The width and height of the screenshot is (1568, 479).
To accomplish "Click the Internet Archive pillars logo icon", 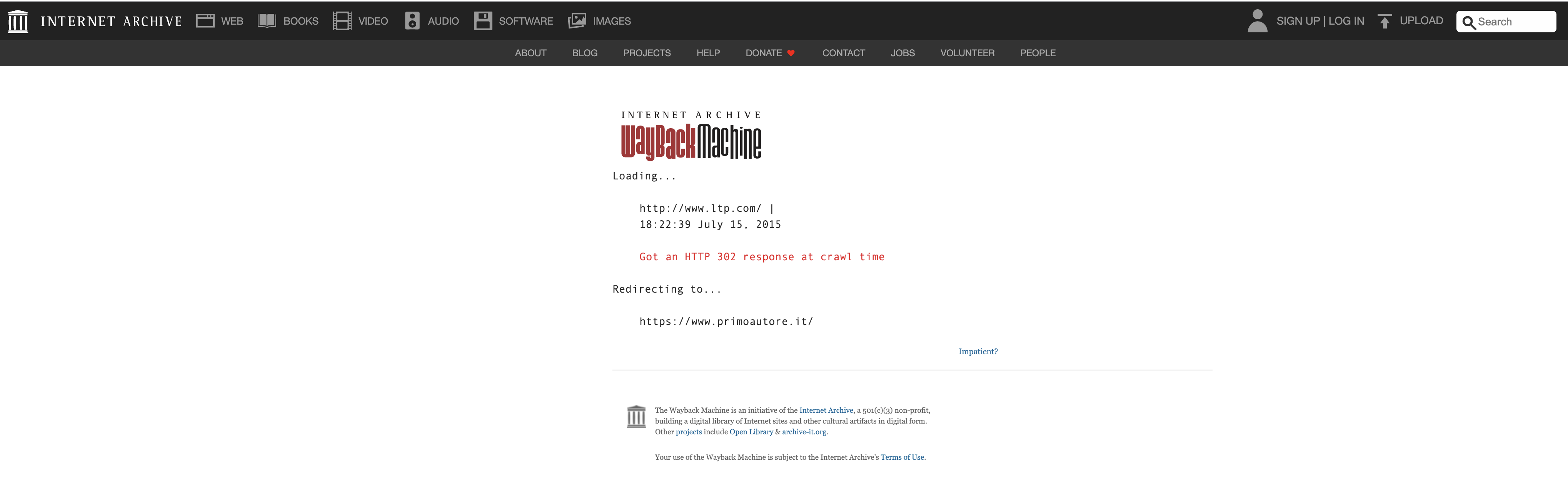I will pos(18,21).
